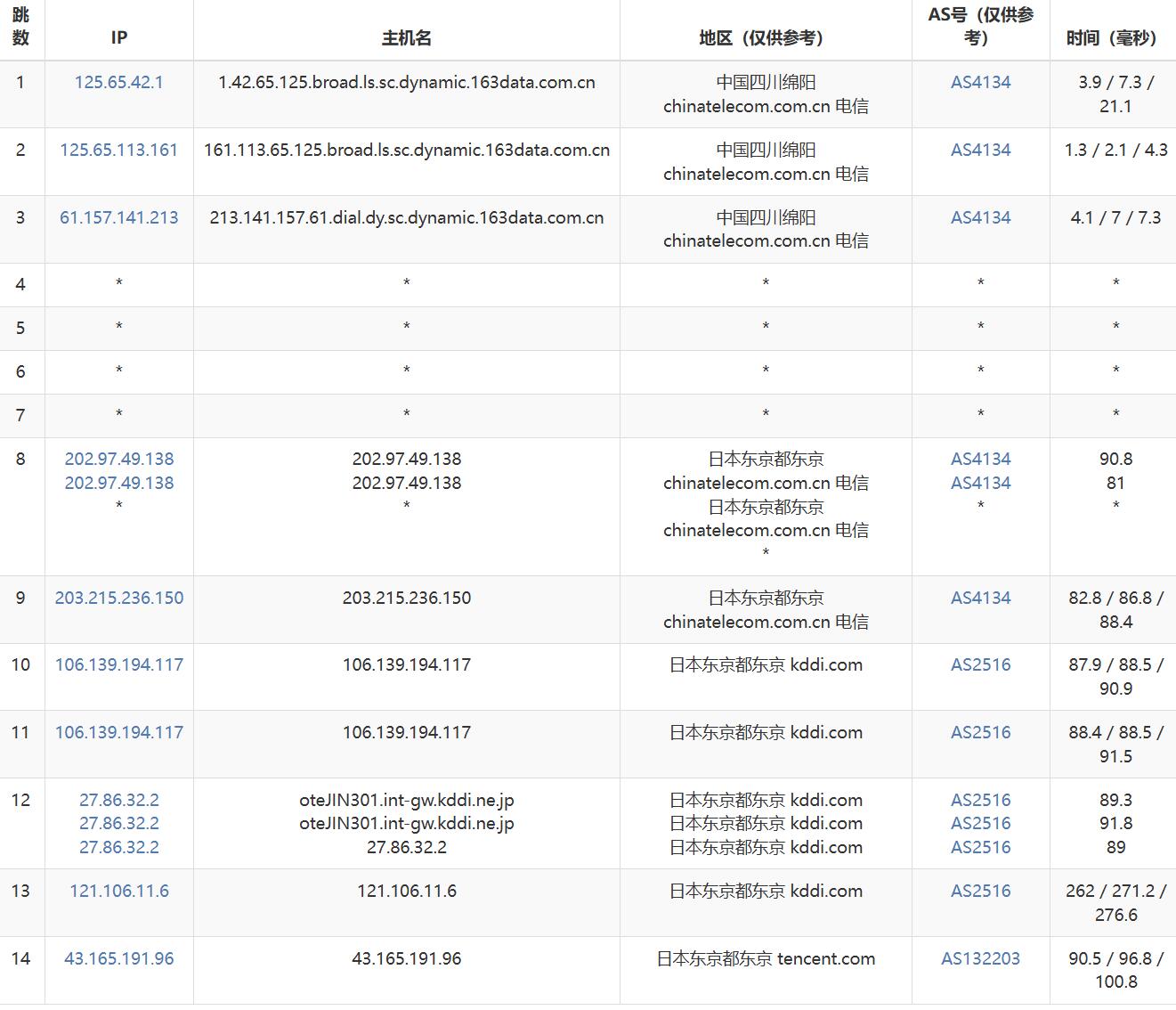Image resolution: width=1176 pixels, height=1010 pixels.
Task: Click the AS2516 link in hop 11
Action: (x=980, y=732)
